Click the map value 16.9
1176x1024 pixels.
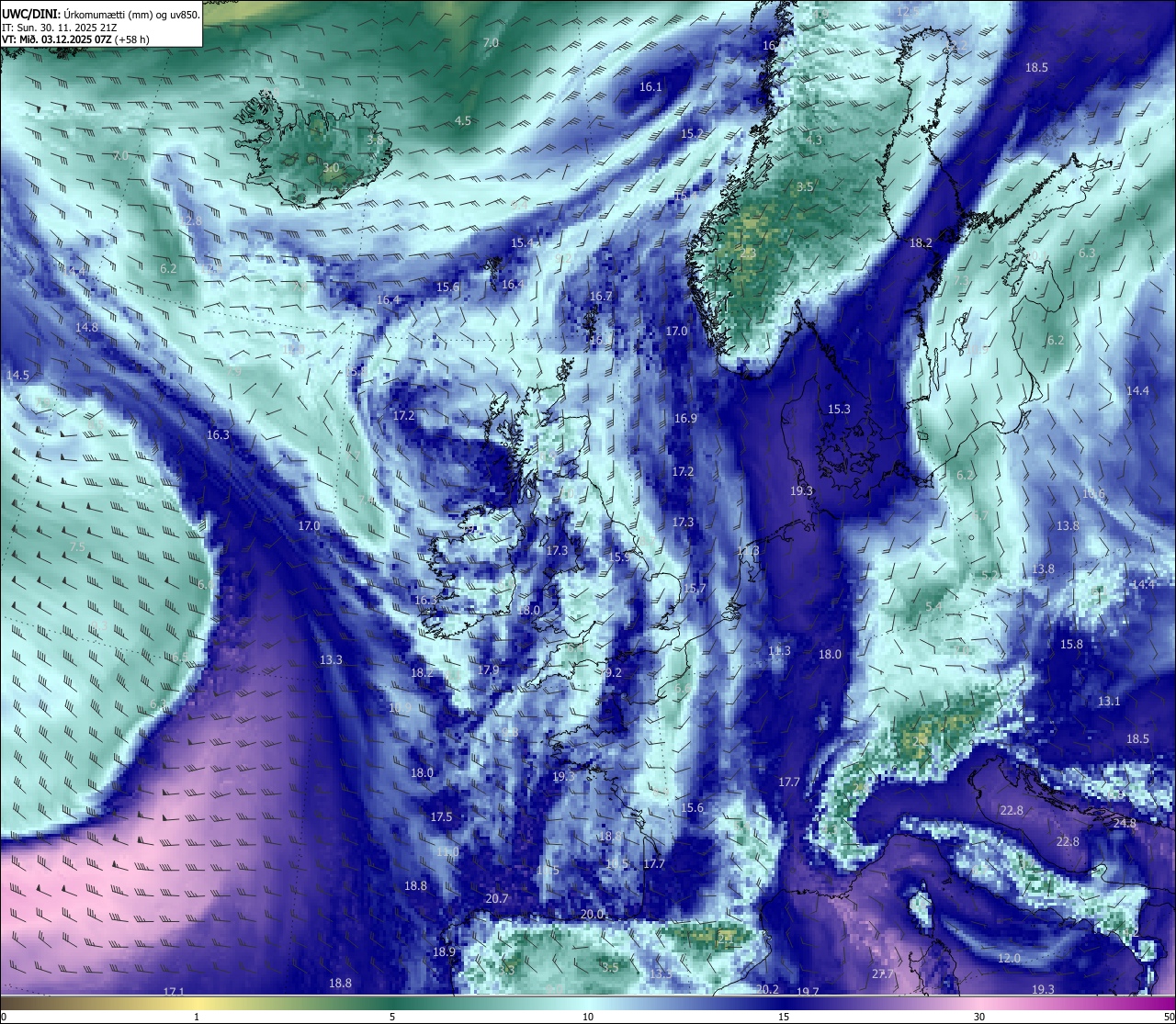tap(685, 418)
